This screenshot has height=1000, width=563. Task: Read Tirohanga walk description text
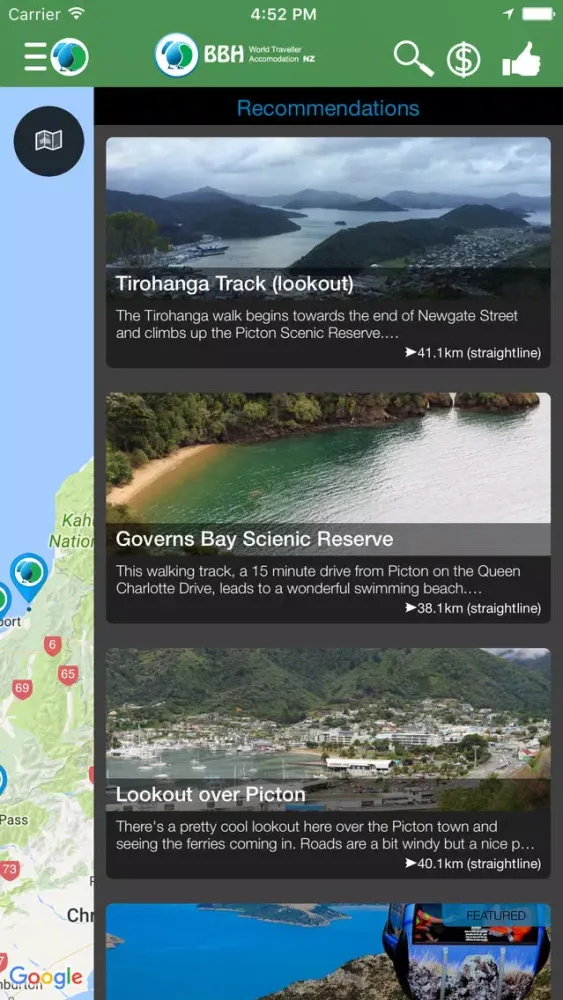[317, 324]
